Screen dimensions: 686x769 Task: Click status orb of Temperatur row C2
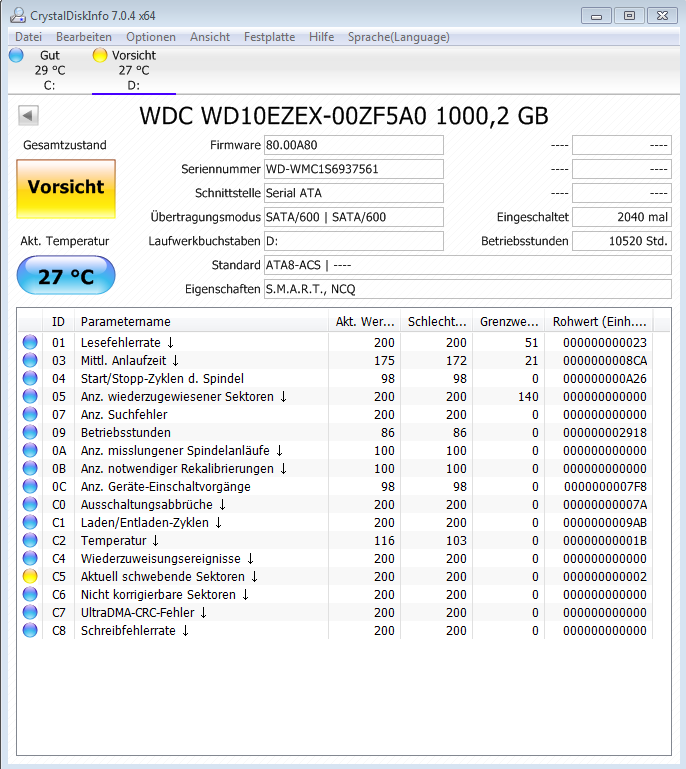(x=30, y=540)
